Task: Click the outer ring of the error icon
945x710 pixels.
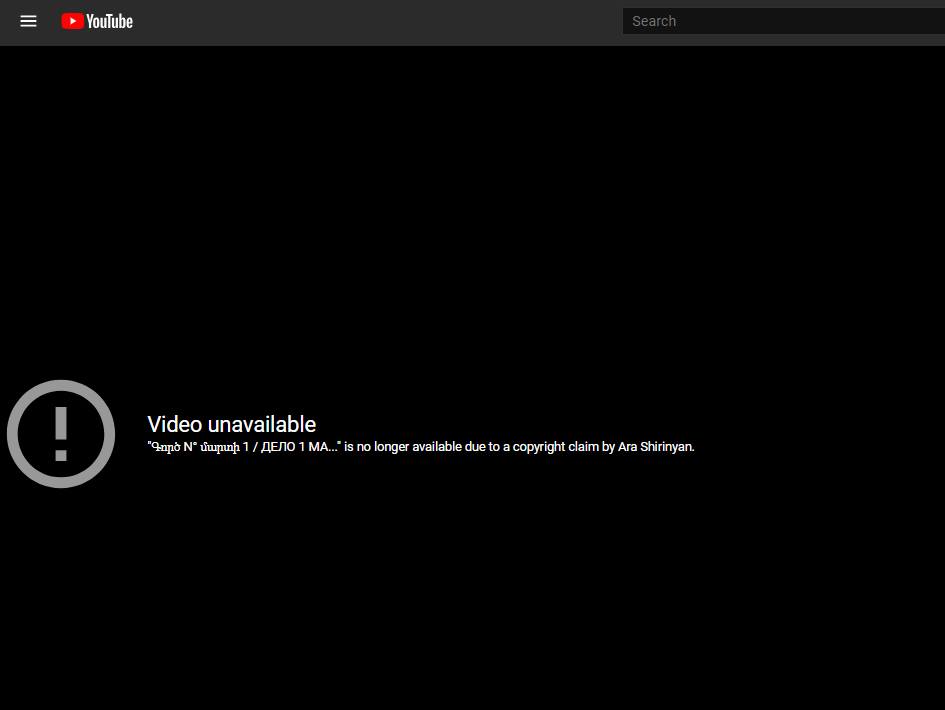Action: click(13, 434)
